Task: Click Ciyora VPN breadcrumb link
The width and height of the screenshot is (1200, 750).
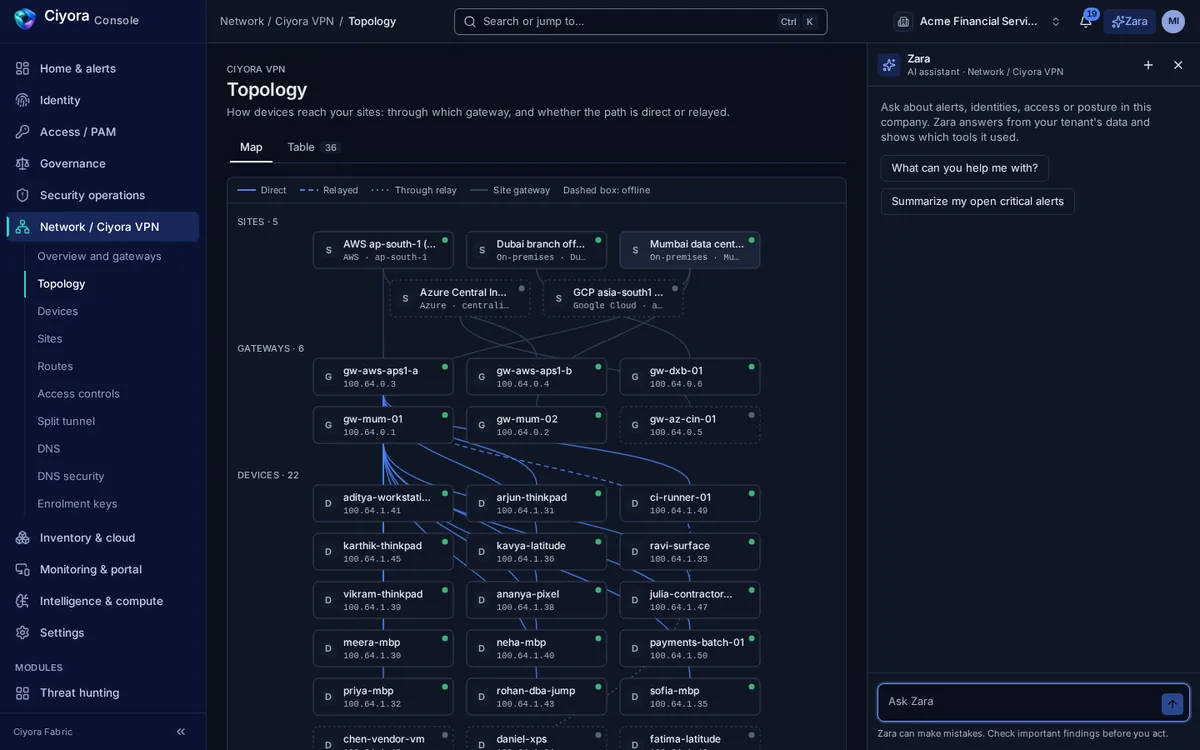Action: (x=304, y=21)
